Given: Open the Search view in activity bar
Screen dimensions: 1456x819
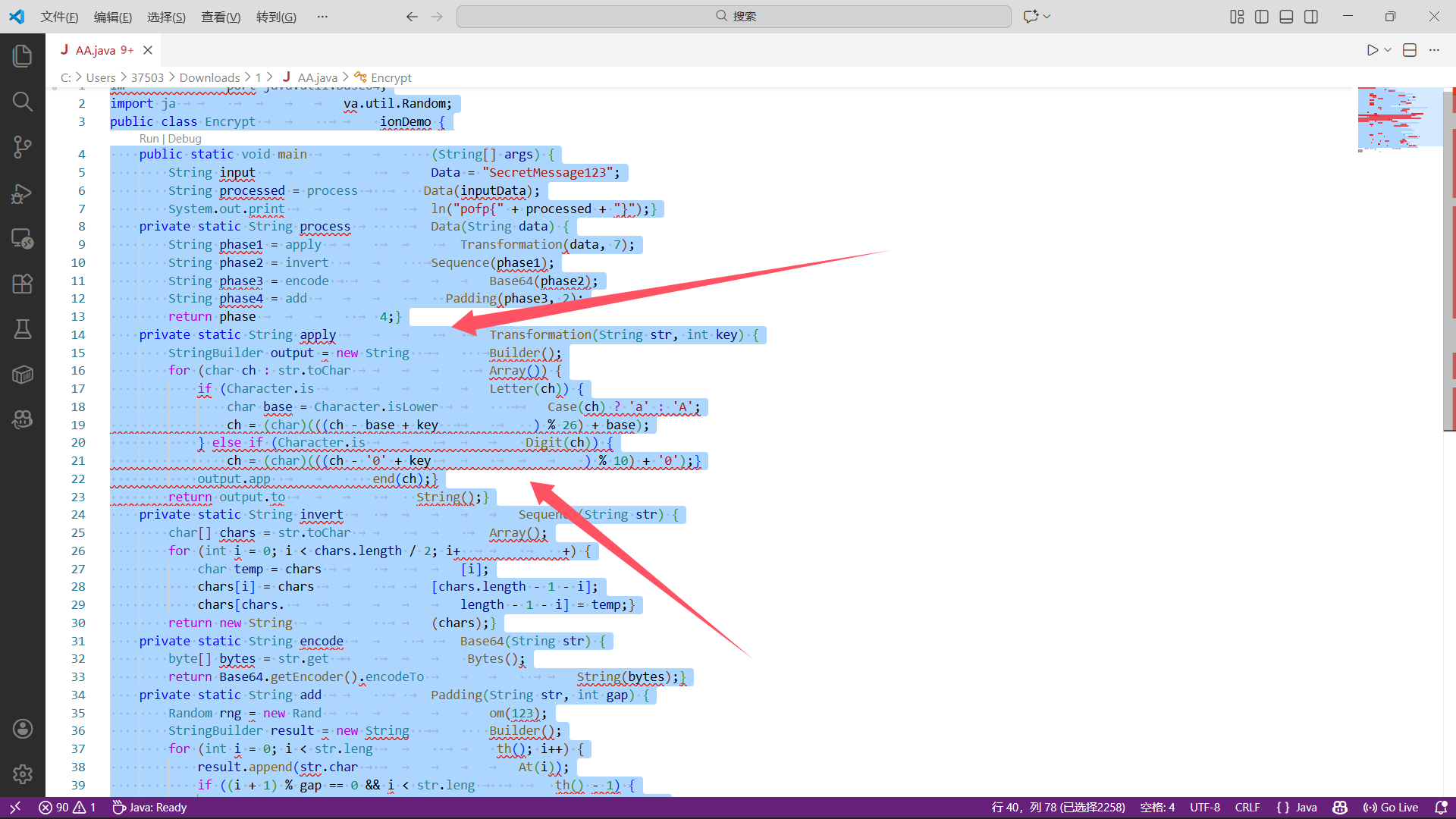Looking at the screenshot, I should pyautogui.click(x=22, y=101).
